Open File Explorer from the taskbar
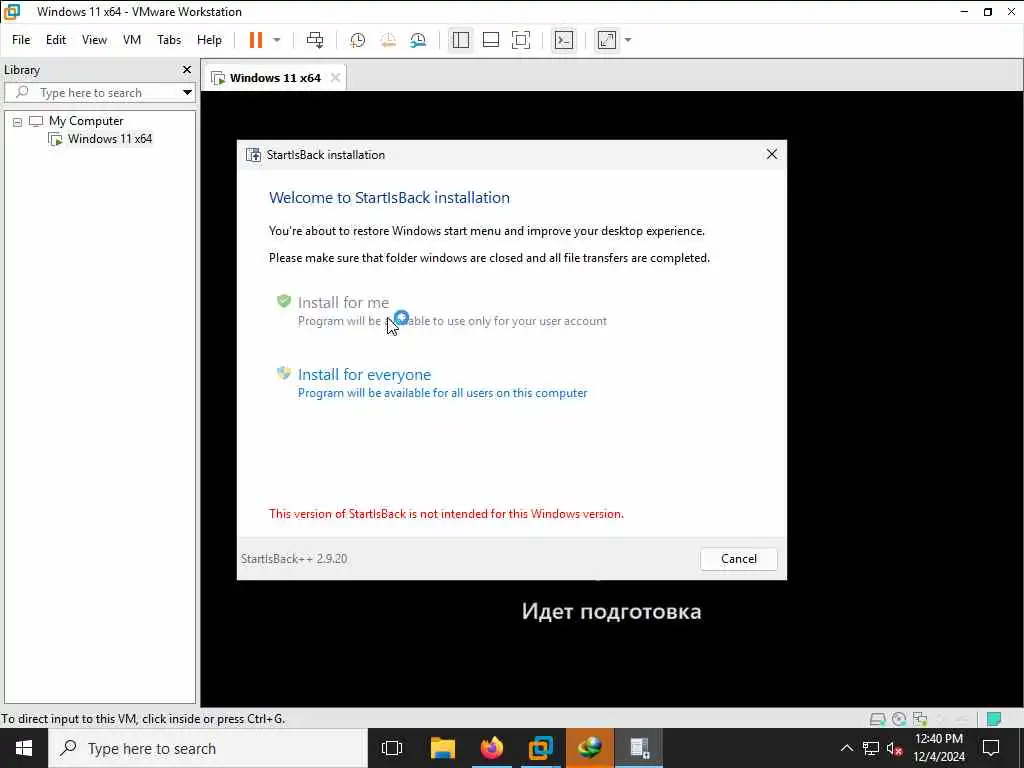 (442, 748)
